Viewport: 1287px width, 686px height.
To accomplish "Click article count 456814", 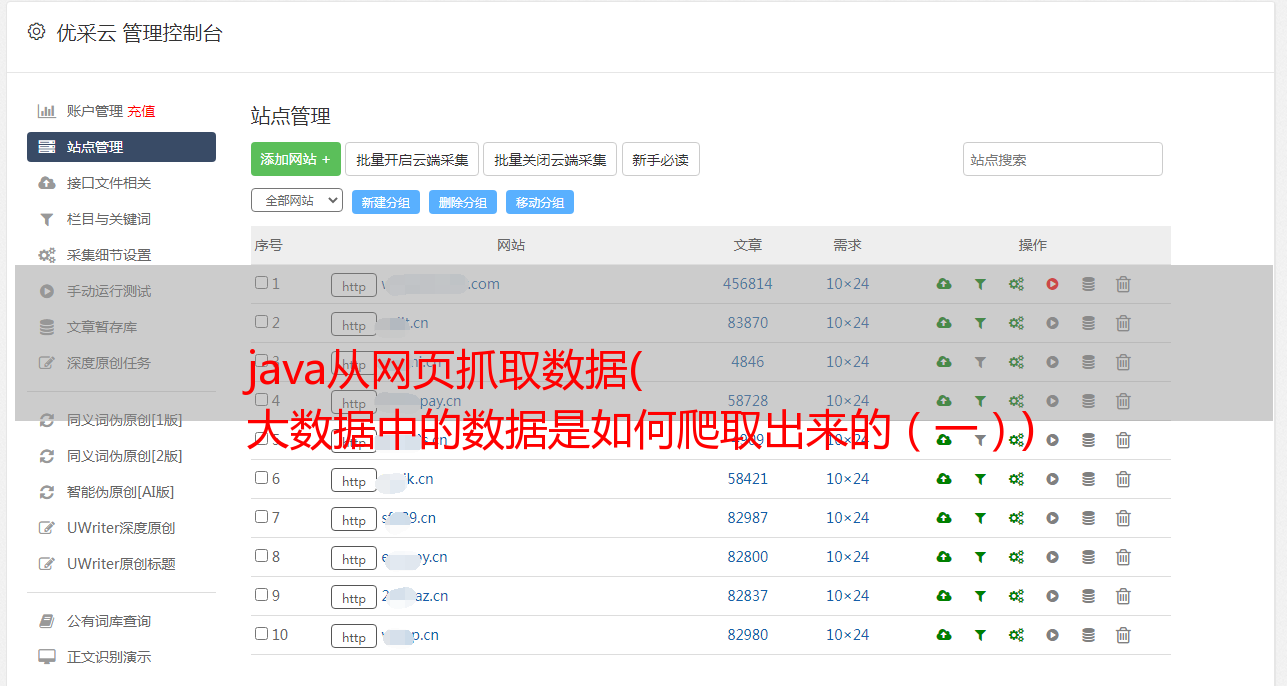I will coord(748,284).
